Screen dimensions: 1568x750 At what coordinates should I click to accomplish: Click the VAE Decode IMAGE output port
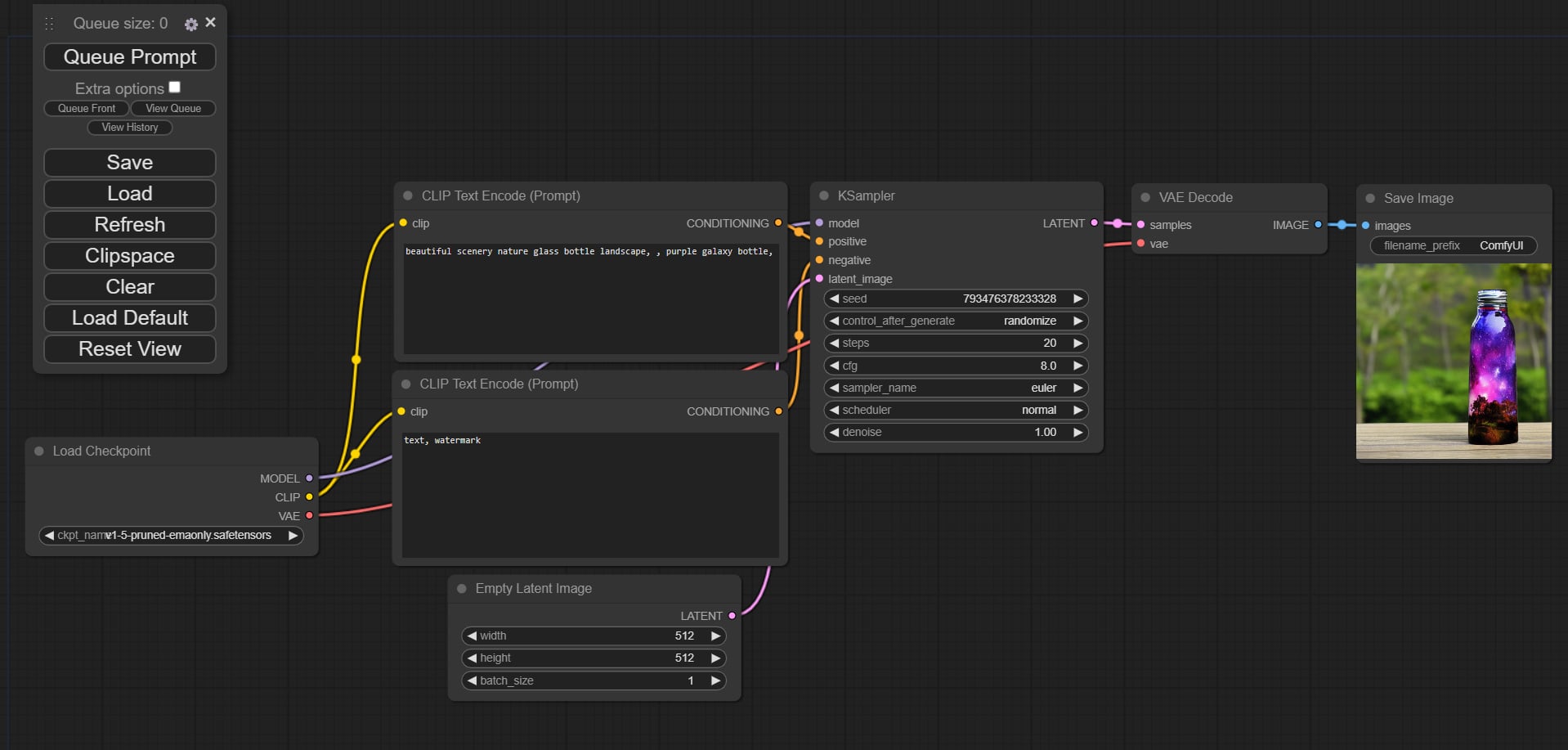(x=1318, y=224)
